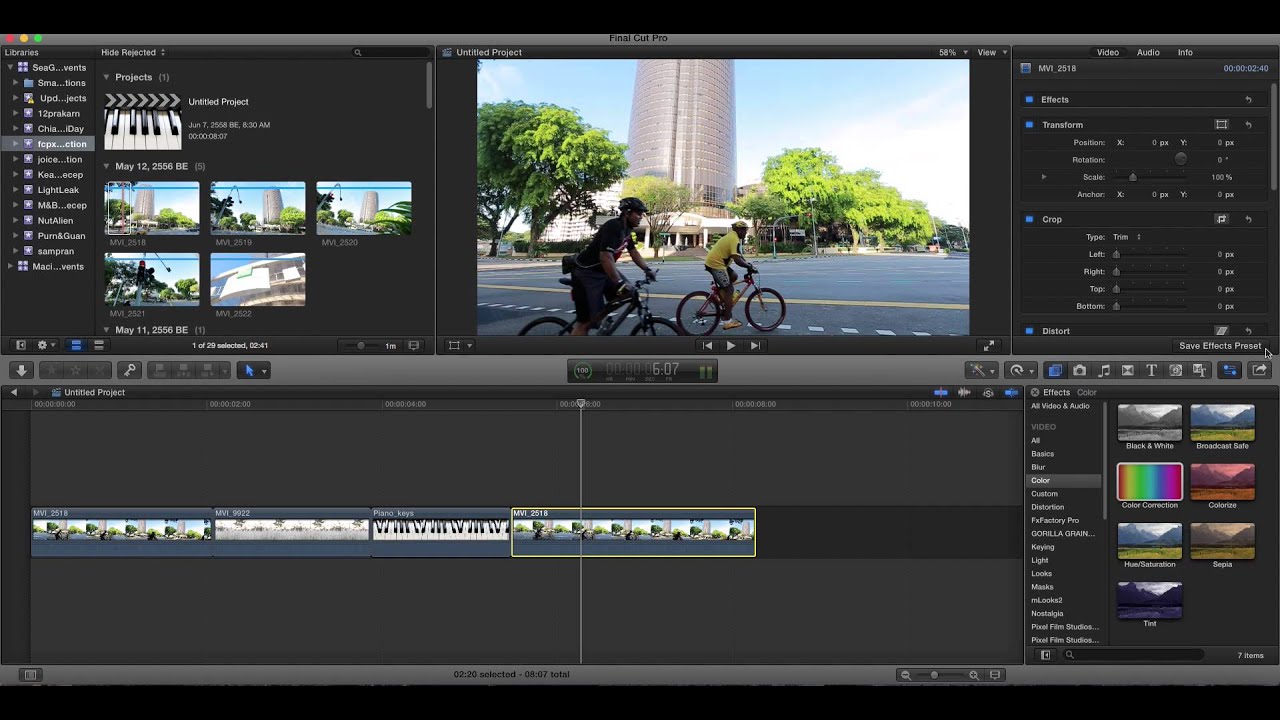Image resolution: width=1280 pixels, height=720 pixels.
Task: Open the Themes Browser icon
Action: pos(1200,370)
